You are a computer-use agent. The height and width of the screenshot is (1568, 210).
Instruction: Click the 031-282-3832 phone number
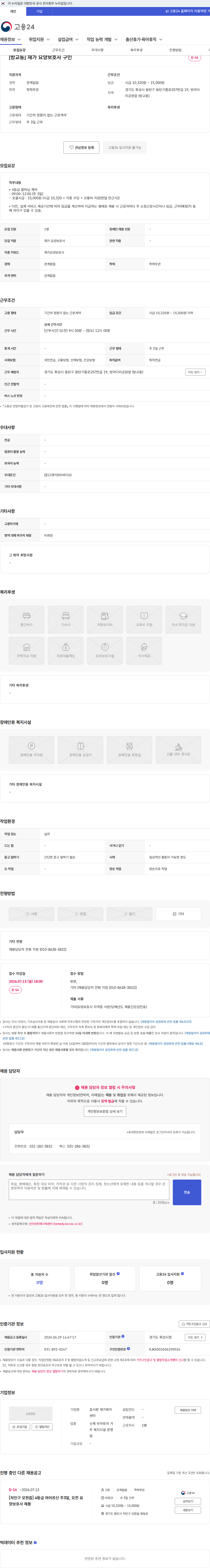[41, 1146]
